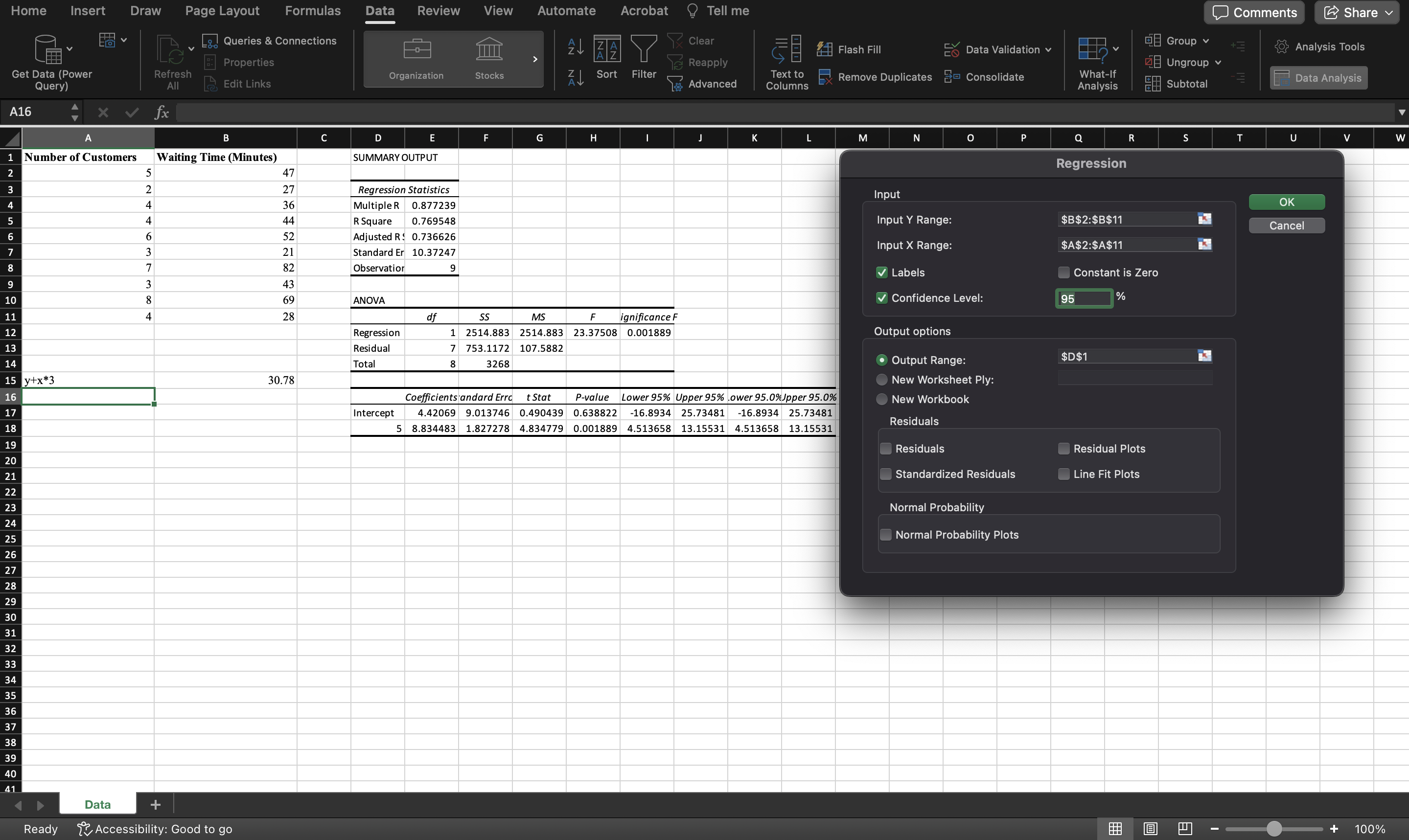Image resolution: width=1409 pixels, height=840 pixels.
Task: Click the Remove Duplicates icon
Action: tap(825, 77)
